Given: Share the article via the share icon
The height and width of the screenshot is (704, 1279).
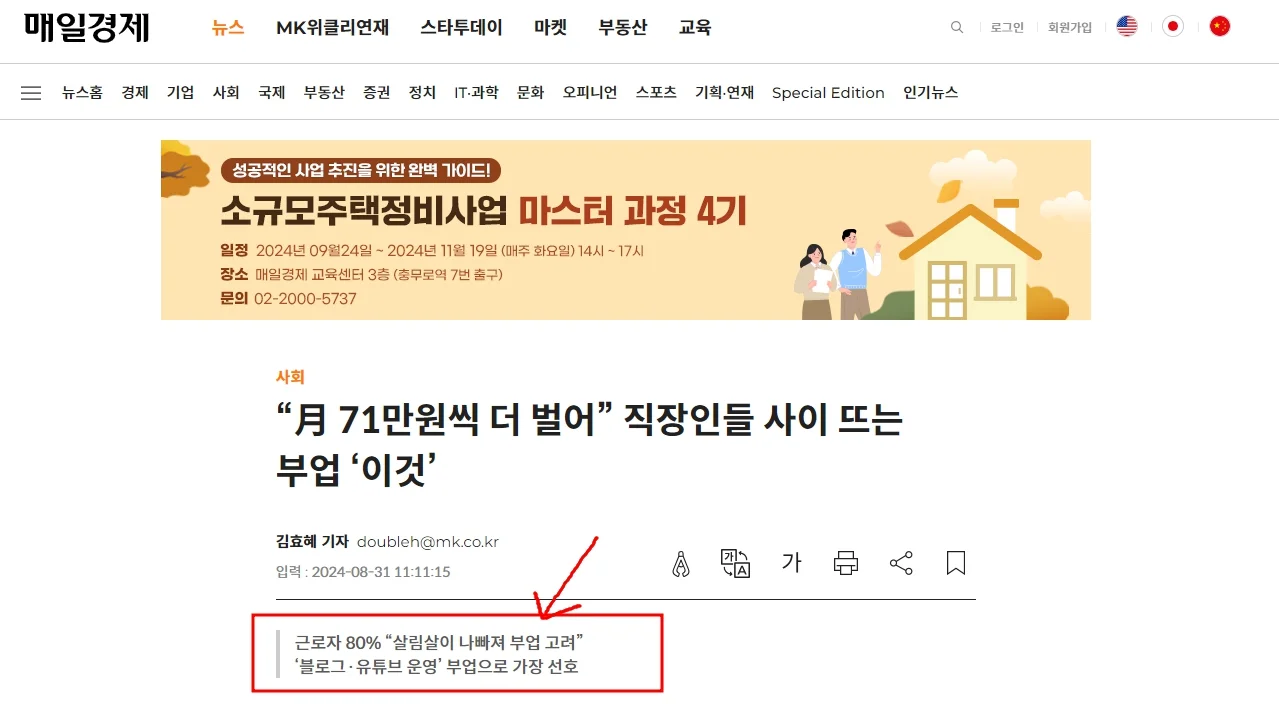Looking at the screenshot, I should pyautogui.click(x=900, y=563).
